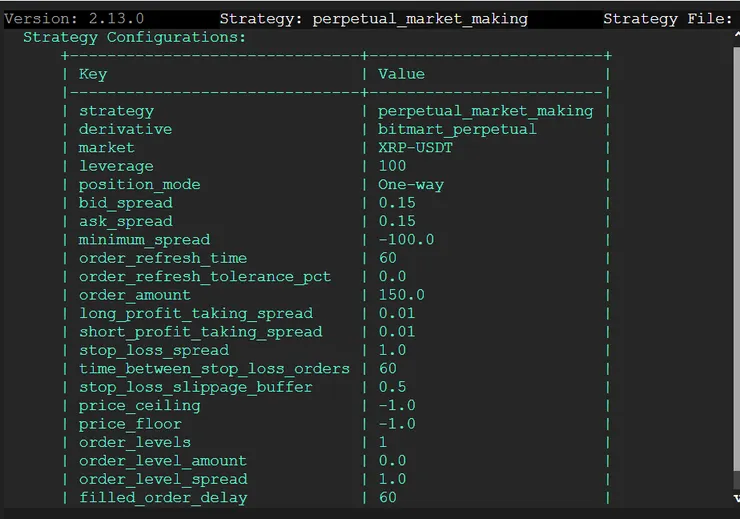Select the One-way position mode value
The width and height of the screenshot is (740, 519).
(410, 185)
